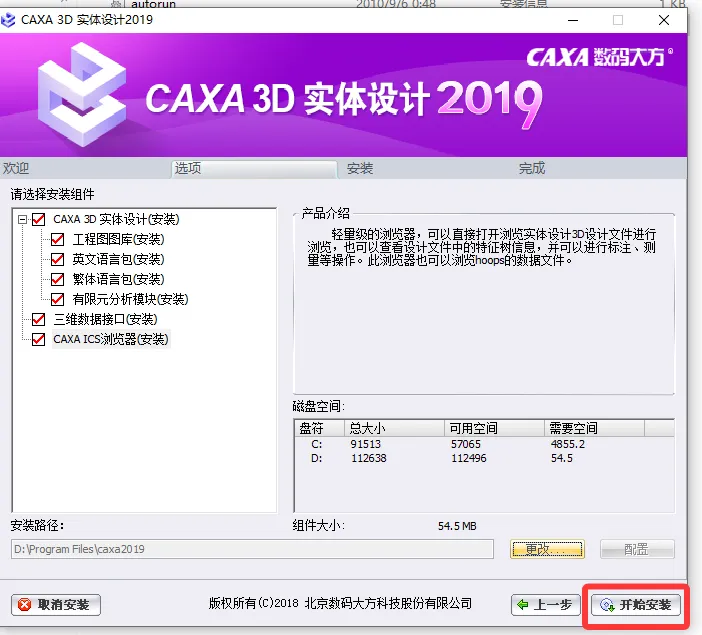Toggle the 工程图图库 checkbox
Viewport: 702px width, 635px height.
(x=57, y=240)
